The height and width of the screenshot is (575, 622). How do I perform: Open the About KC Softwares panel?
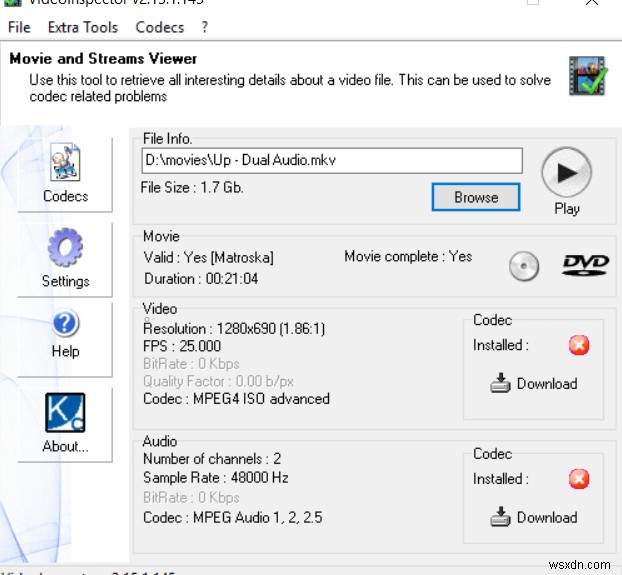[x=65, y=424]
